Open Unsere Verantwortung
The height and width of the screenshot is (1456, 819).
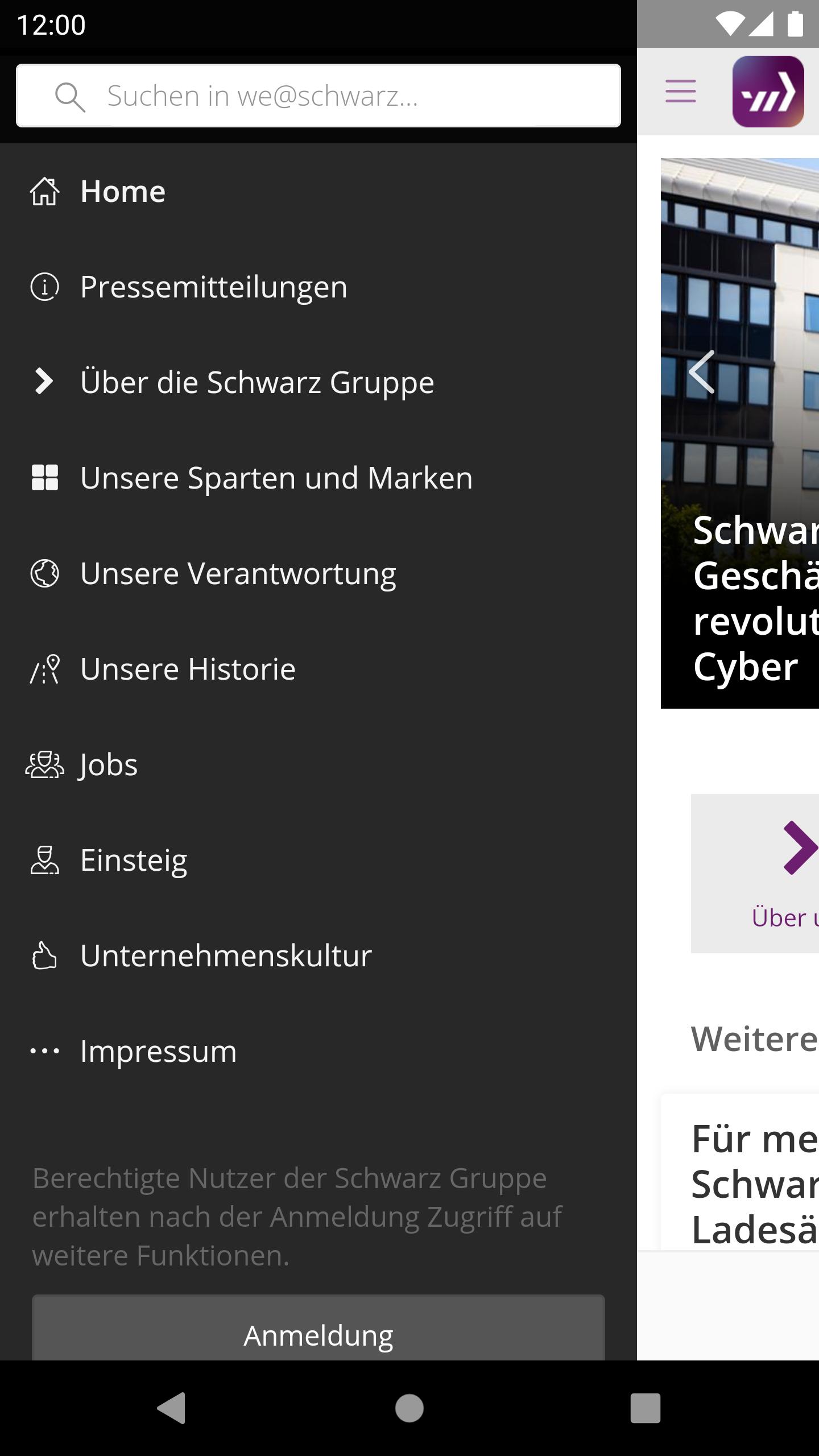click(318, 573)
